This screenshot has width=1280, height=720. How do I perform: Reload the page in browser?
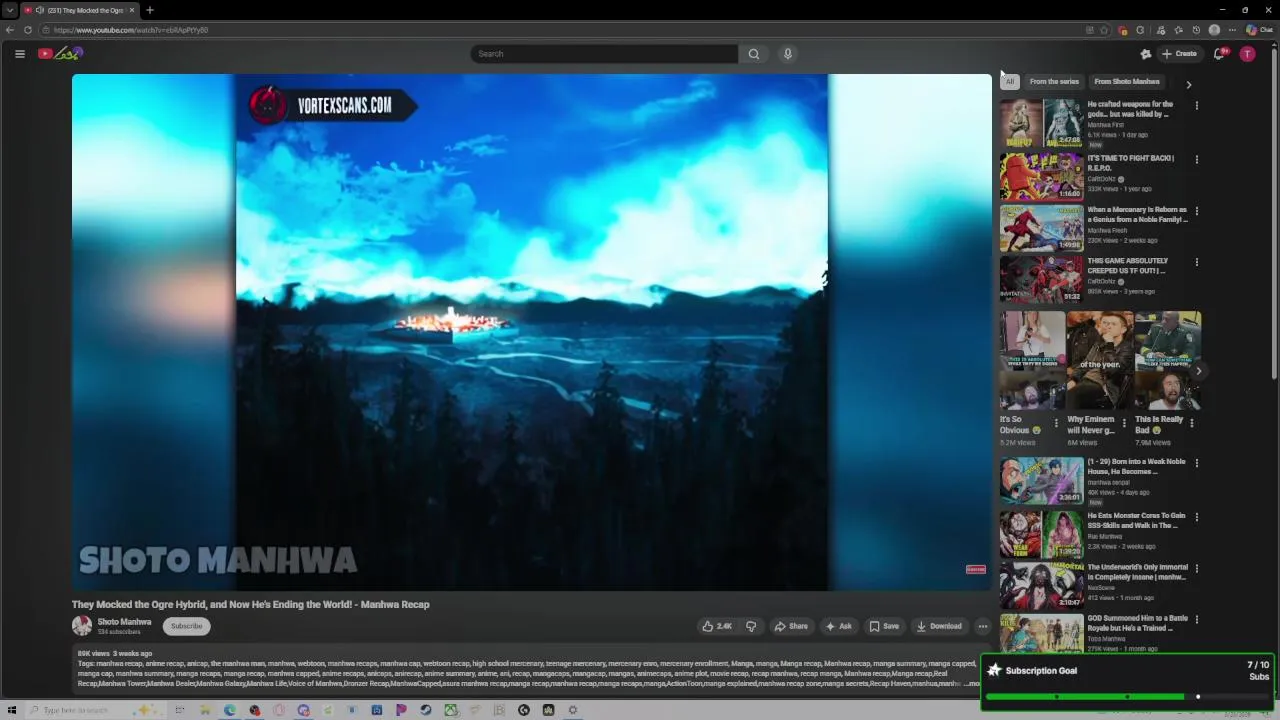(28, 30)
